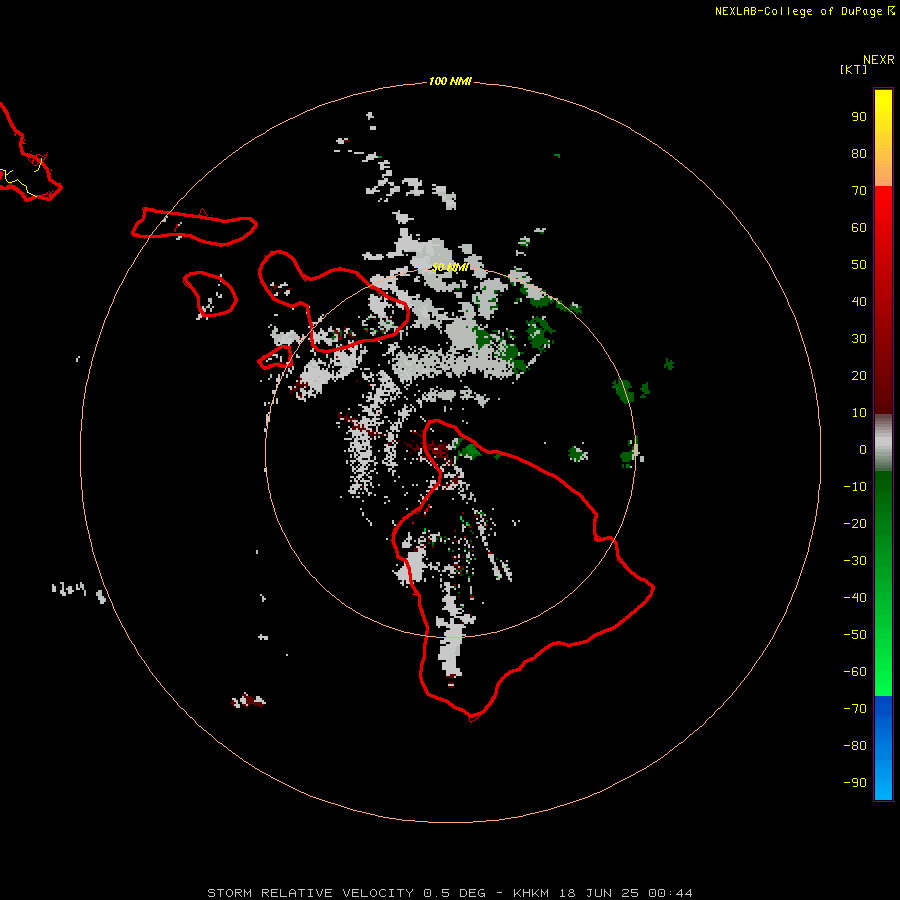Click the gray zero-velocity segment of color bar
Image resolution: width=900 pixels, height=900 pixels.
[x=883, y=443]
